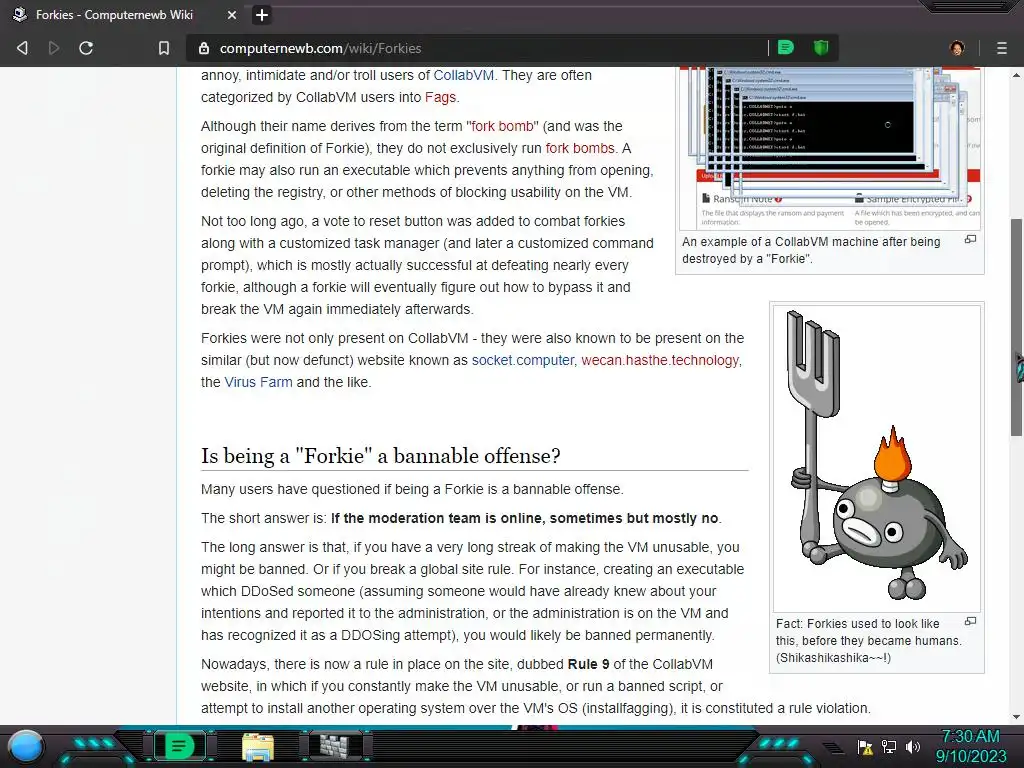Open the green notes app on taskbar
1024x768 pixels.
click(178, 746)
